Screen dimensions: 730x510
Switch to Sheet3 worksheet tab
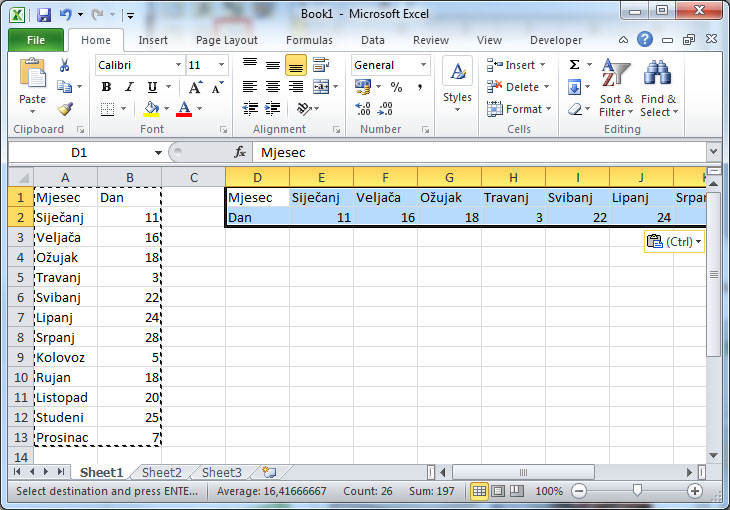click(222, 473)
